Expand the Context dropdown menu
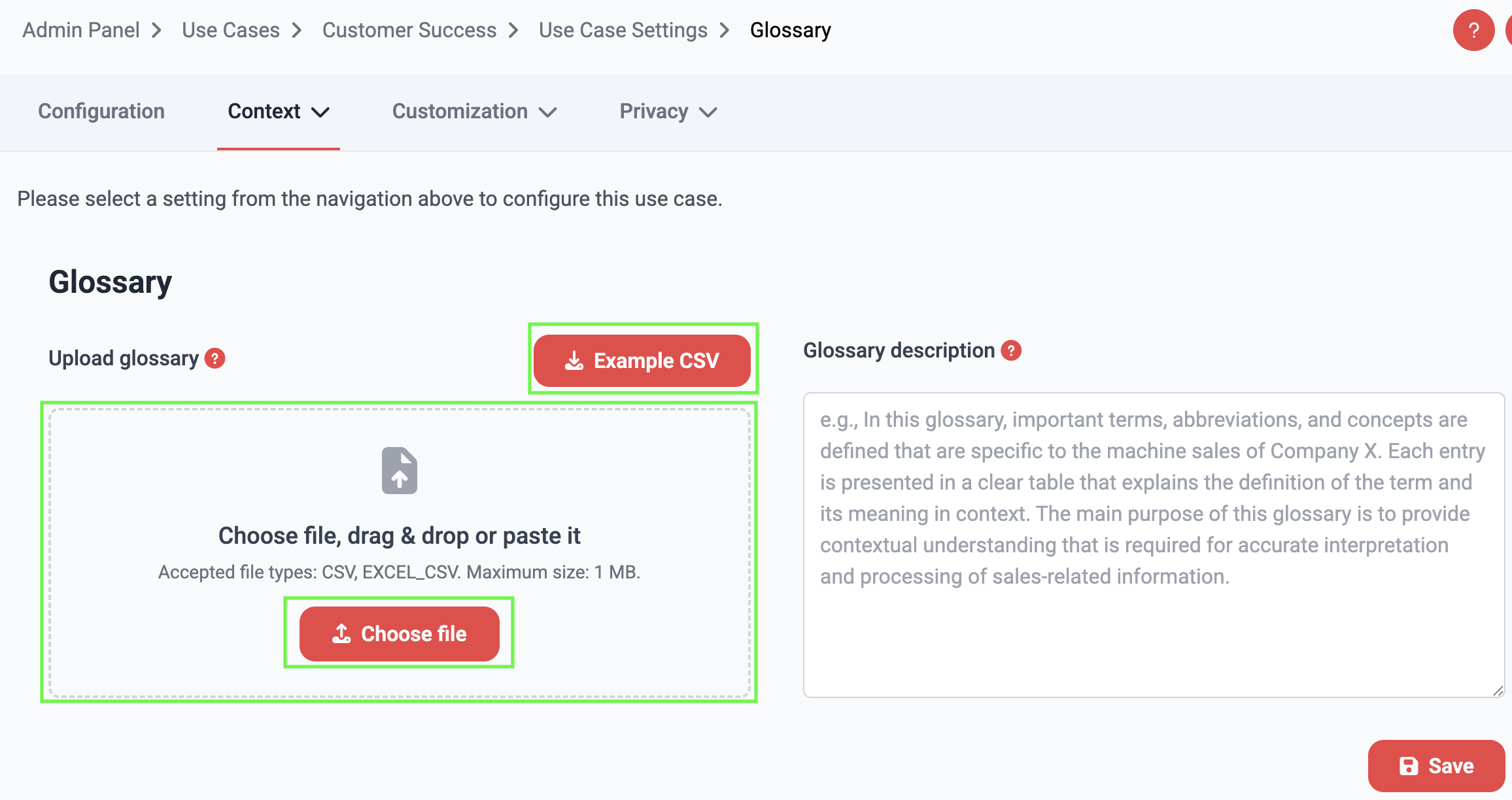 320,112
